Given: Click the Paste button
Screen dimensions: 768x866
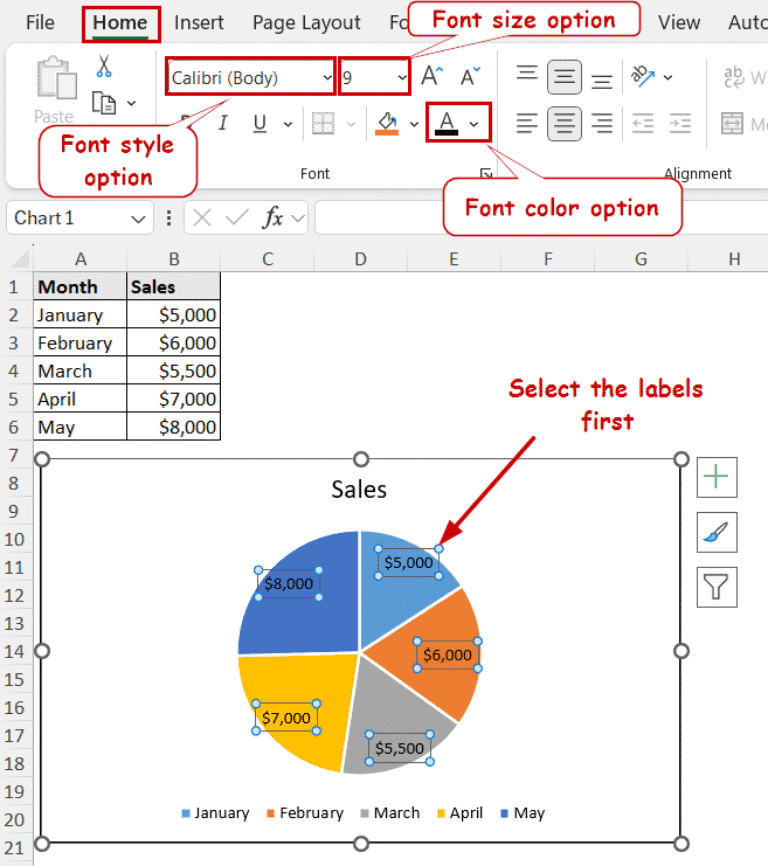Looking at the screenshot, I should [x=54, y=90].
